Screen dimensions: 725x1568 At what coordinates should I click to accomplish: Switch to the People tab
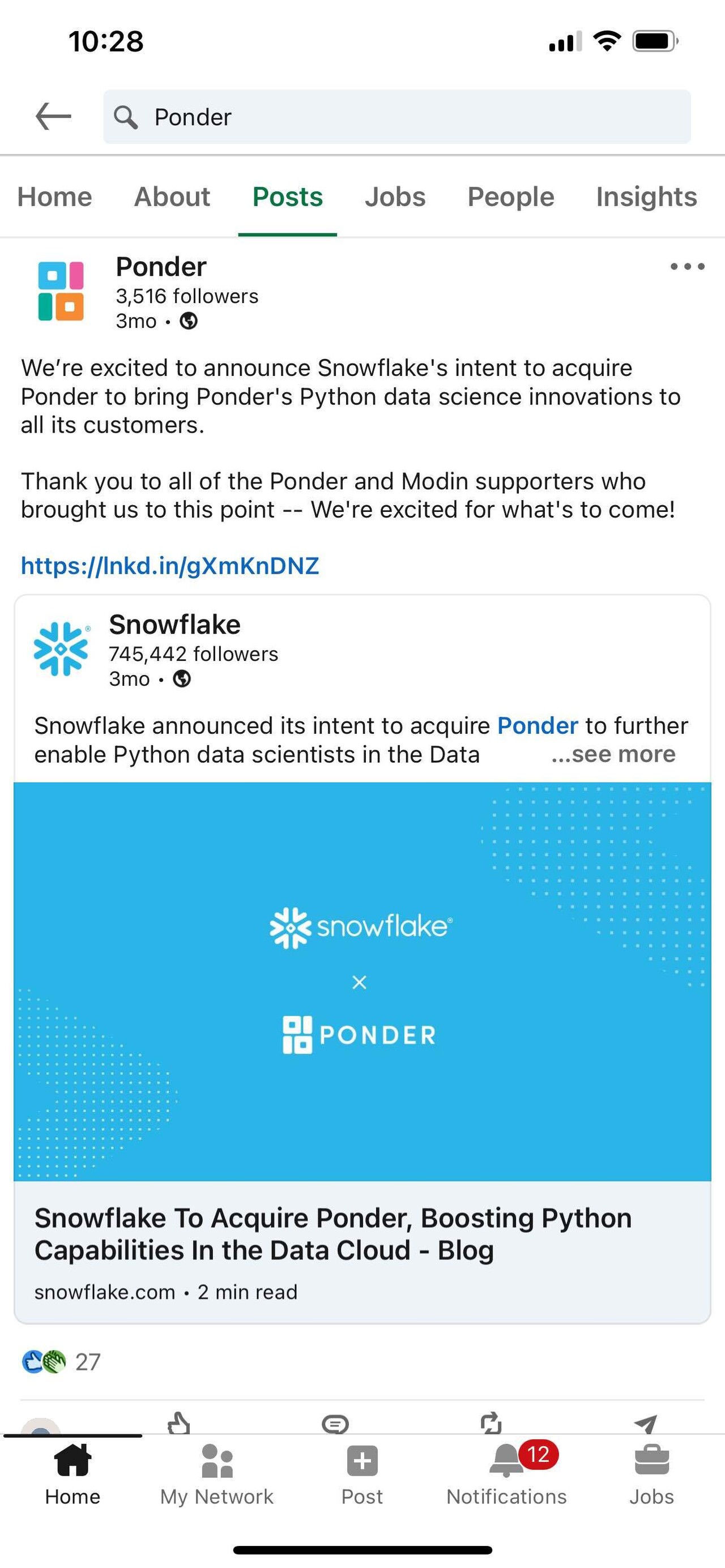510,196
